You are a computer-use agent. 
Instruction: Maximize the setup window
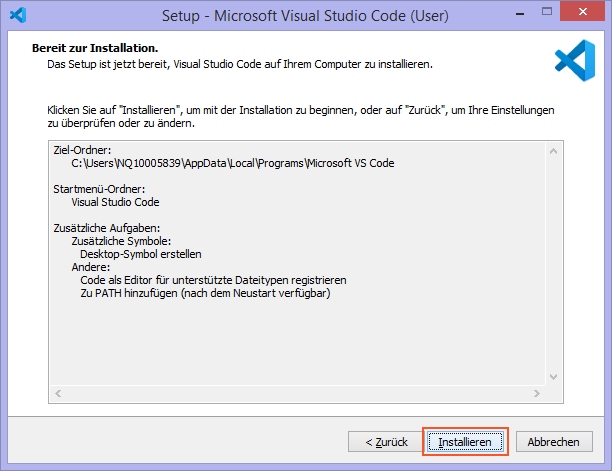547,12
